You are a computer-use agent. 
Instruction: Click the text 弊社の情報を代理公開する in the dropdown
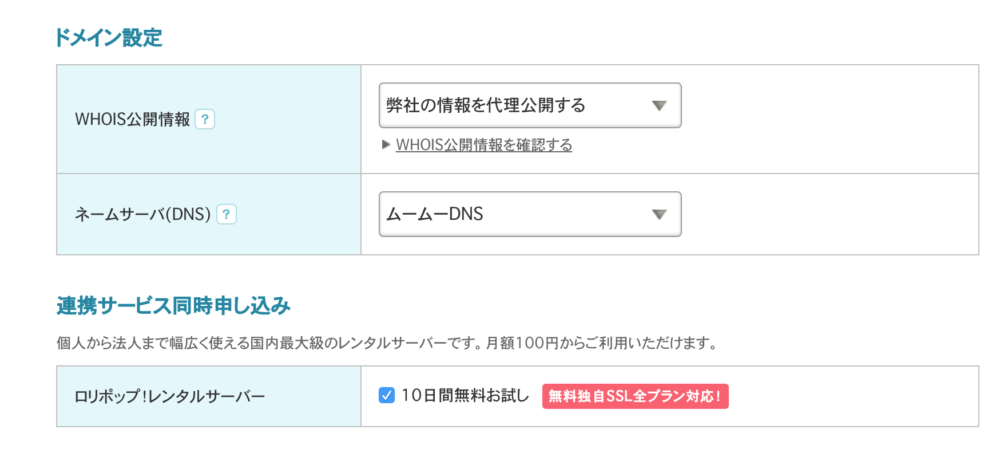[x=486, y=106]
